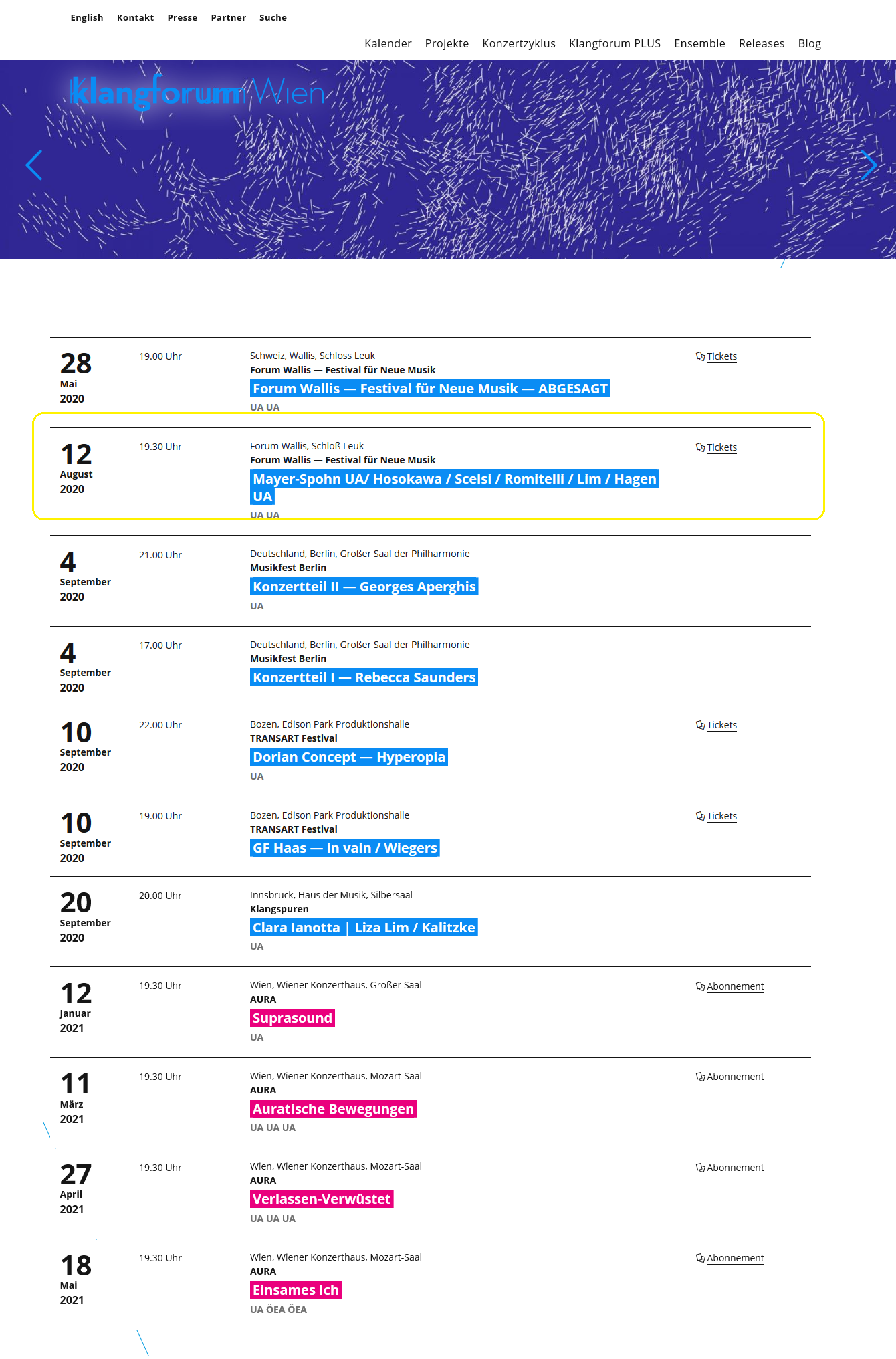
Task: Open the Auratische Bewegungen concert
Action: tap(333, 1109)
